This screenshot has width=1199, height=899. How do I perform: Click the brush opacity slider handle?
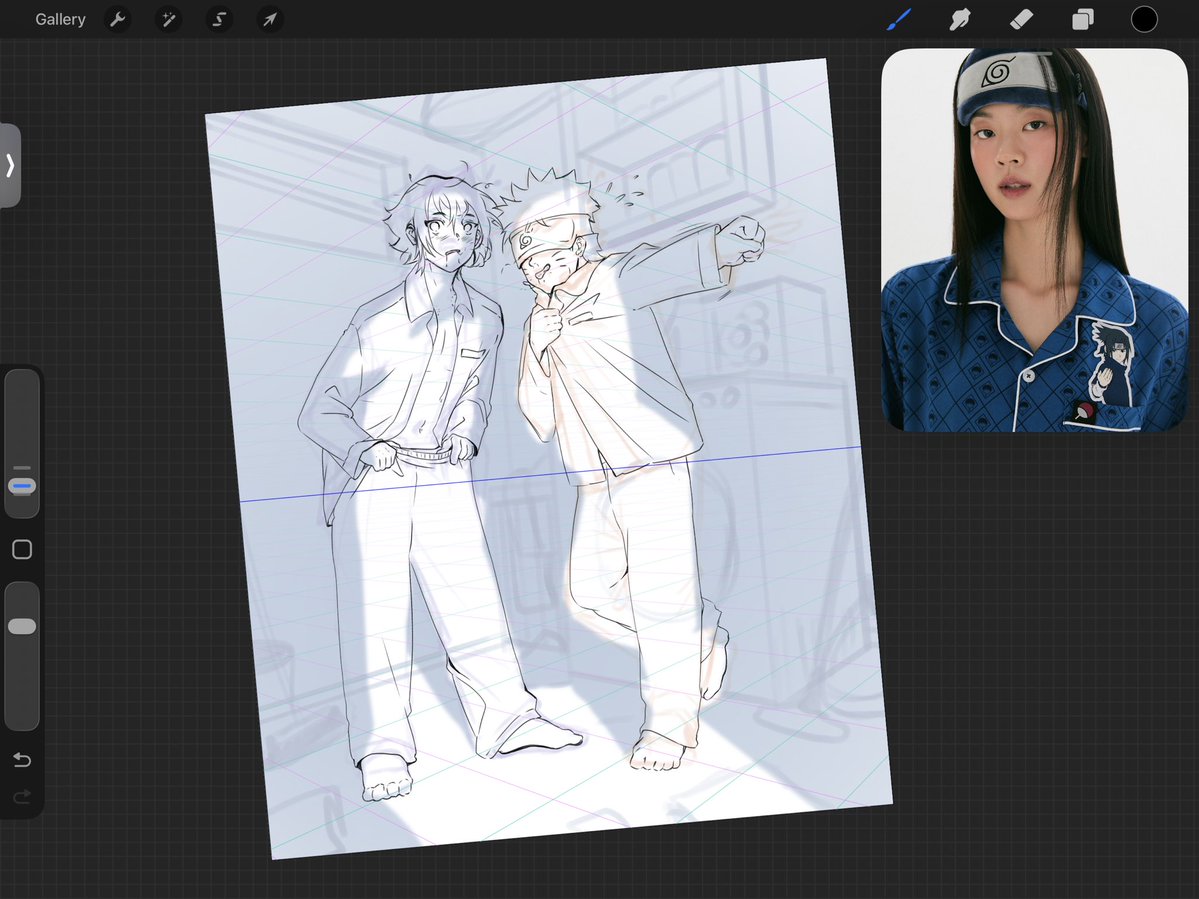[x=22, y=626]
